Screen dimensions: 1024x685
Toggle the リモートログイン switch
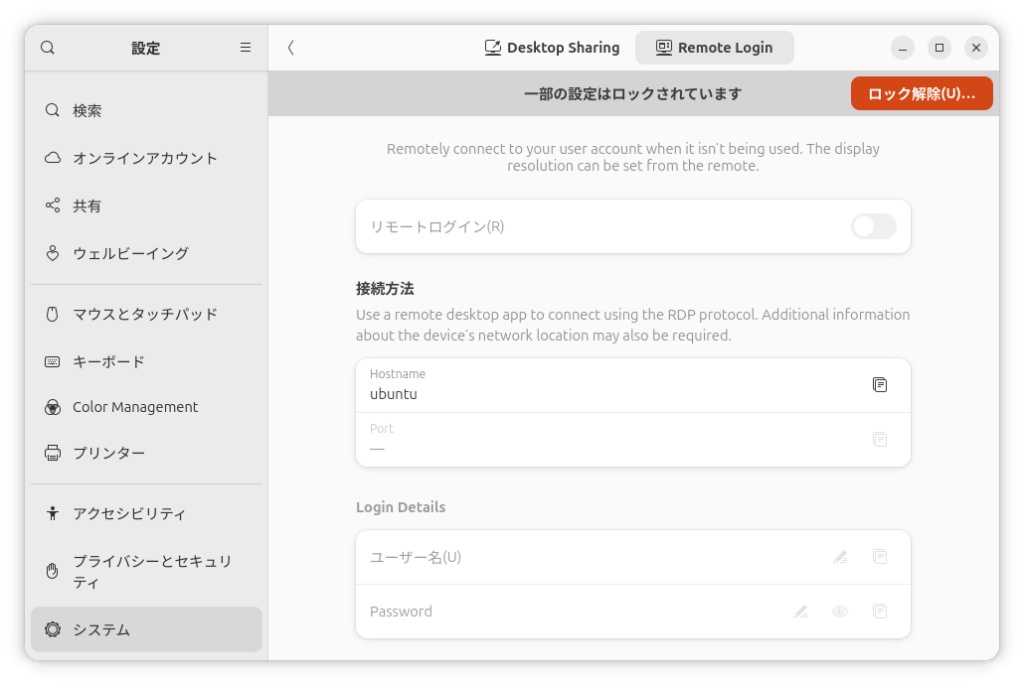873,227
